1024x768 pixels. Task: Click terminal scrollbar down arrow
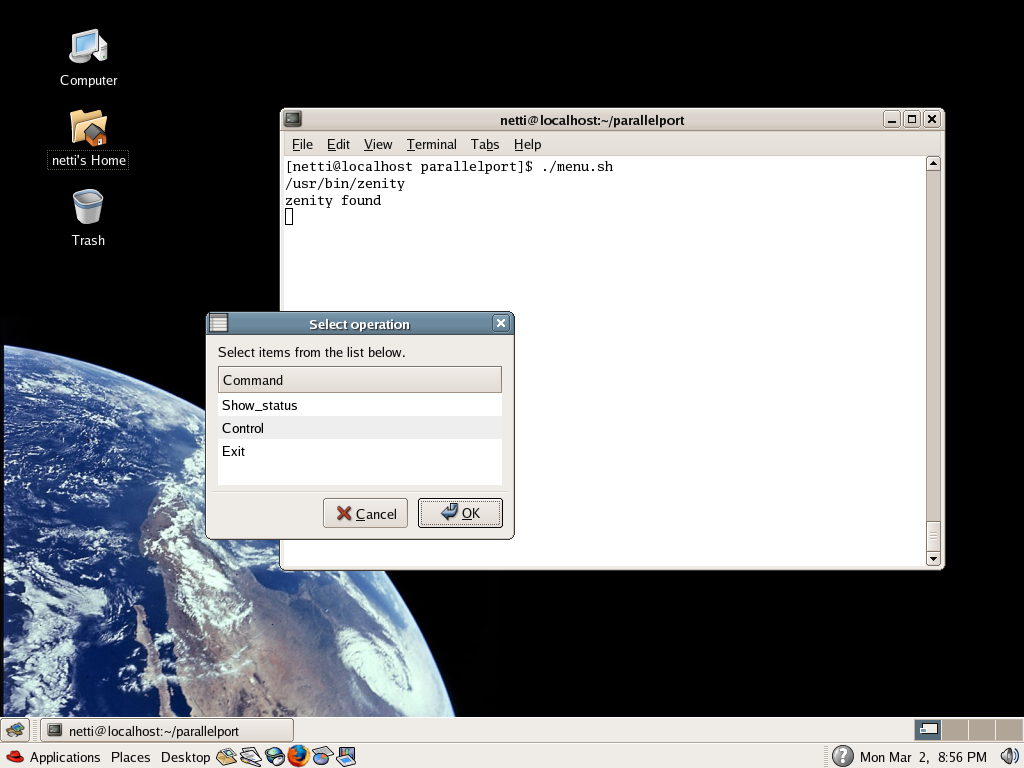click(x=933, y=558)
